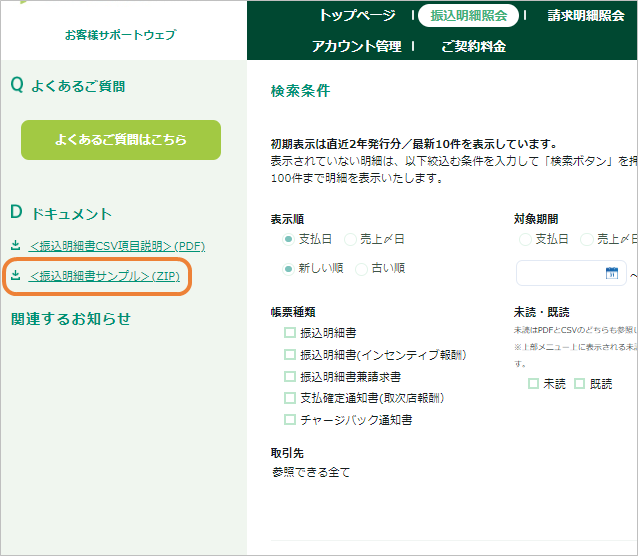Screen dimensions: 638x556
Task: Click the Q icon of よくあるご質問
Action: (x=17, y=85)
